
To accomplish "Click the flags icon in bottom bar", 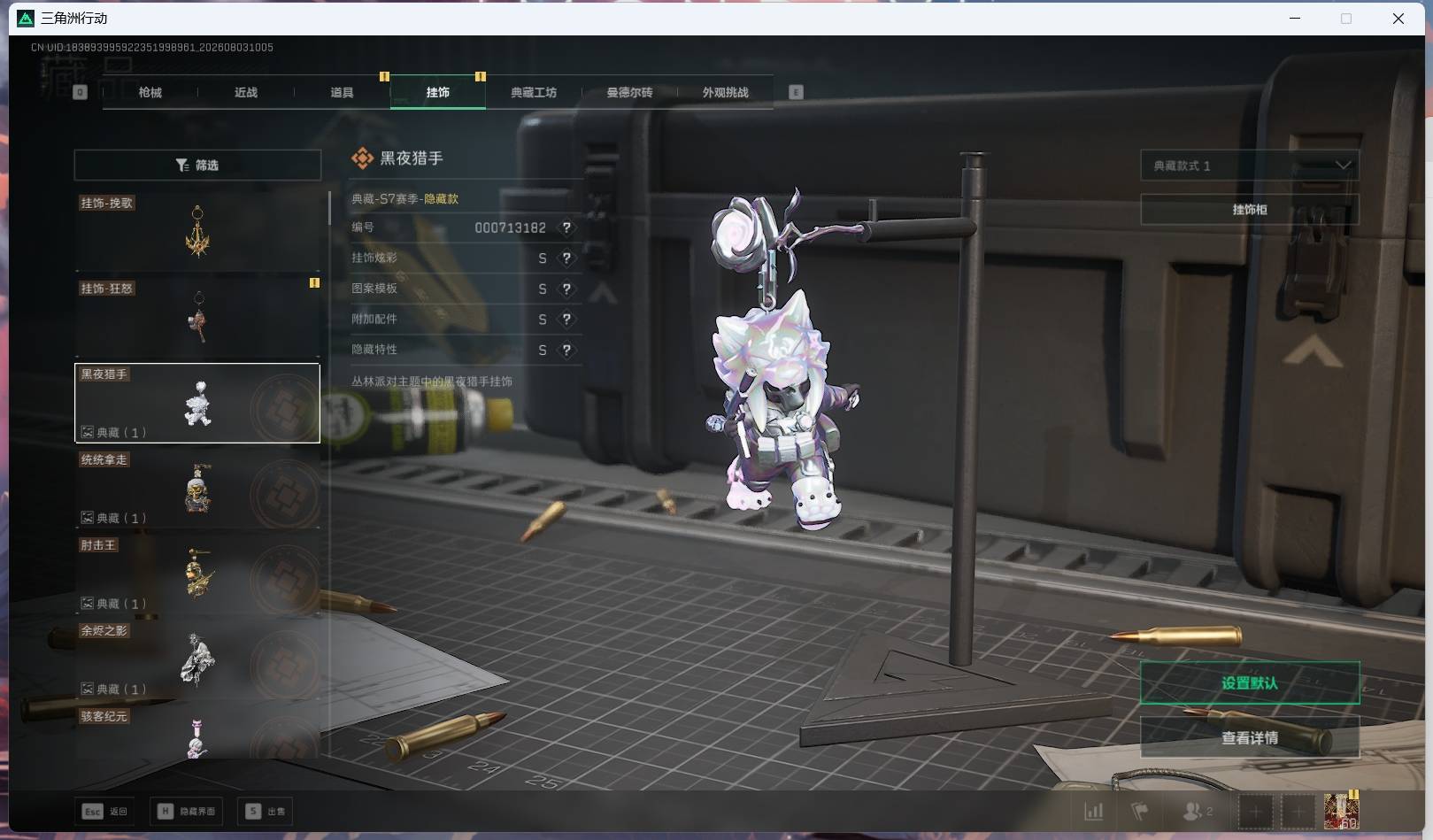I will 1140,811.
